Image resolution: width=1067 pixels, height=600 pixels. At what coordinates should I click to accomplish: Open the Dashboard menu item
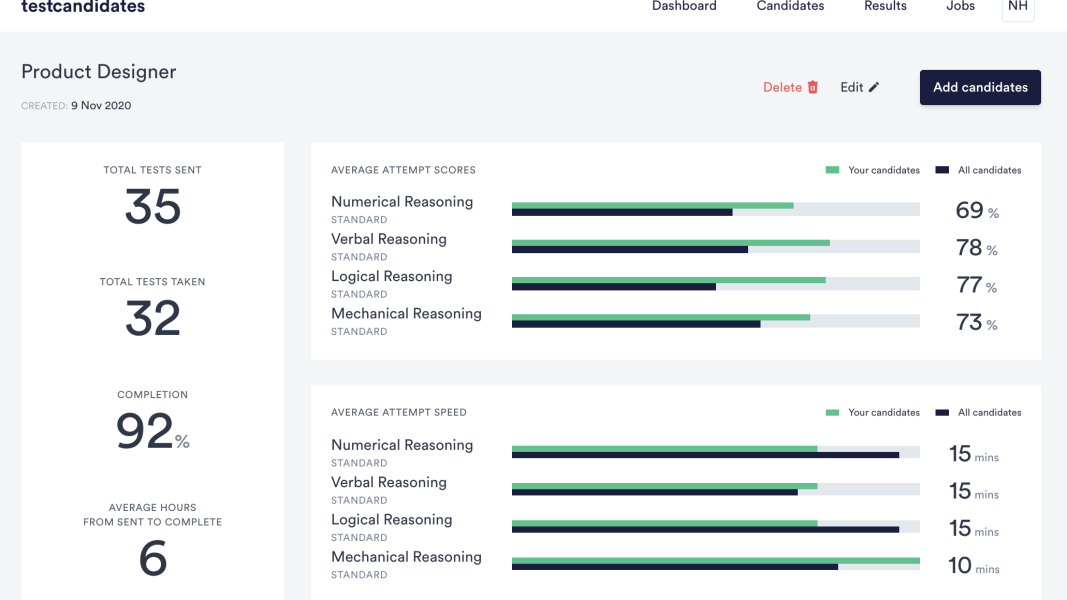coord(684,6)
